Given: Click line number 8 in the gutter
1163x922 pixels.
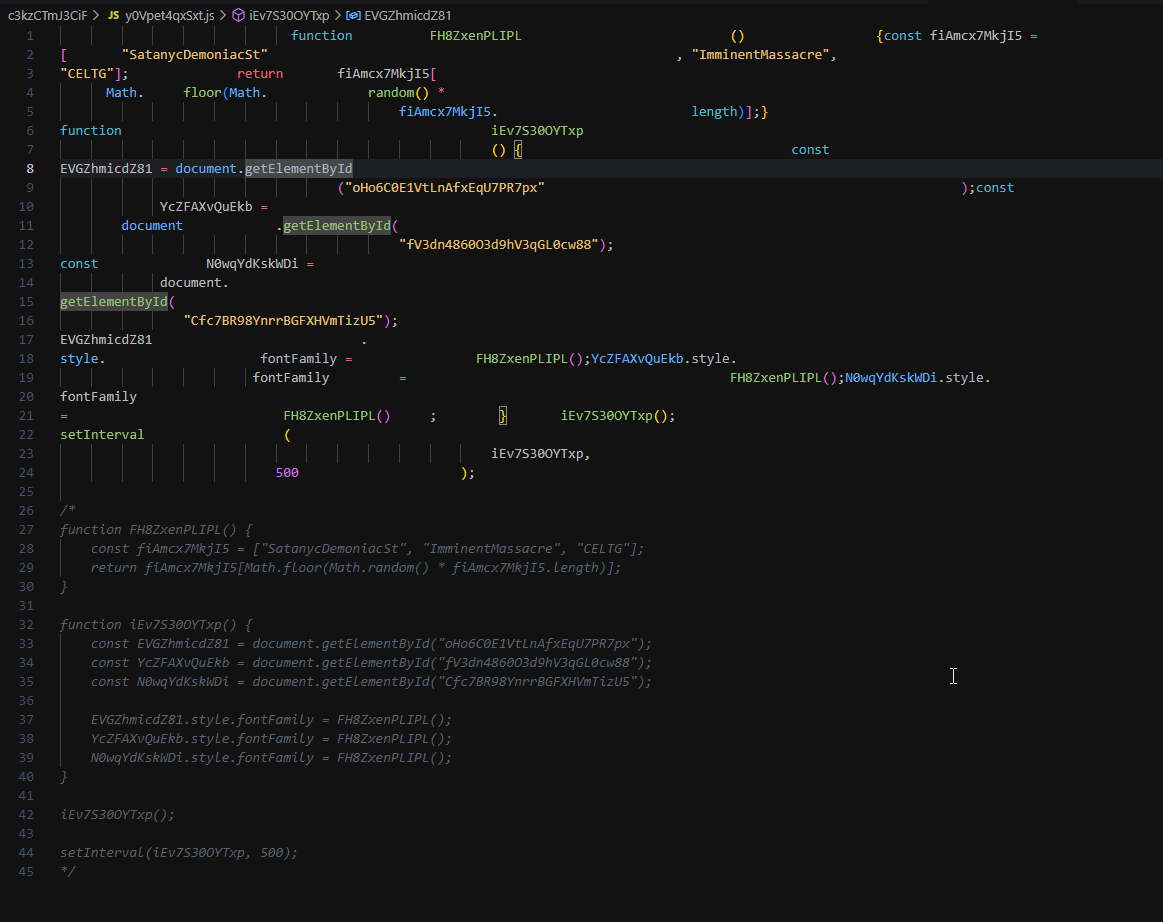Looking at the screenshot, I should pos(30,168).
